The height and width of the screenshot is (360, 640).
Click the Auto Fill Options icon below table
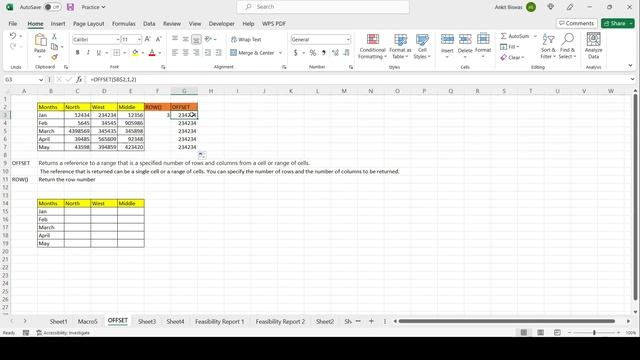(202, 155)
